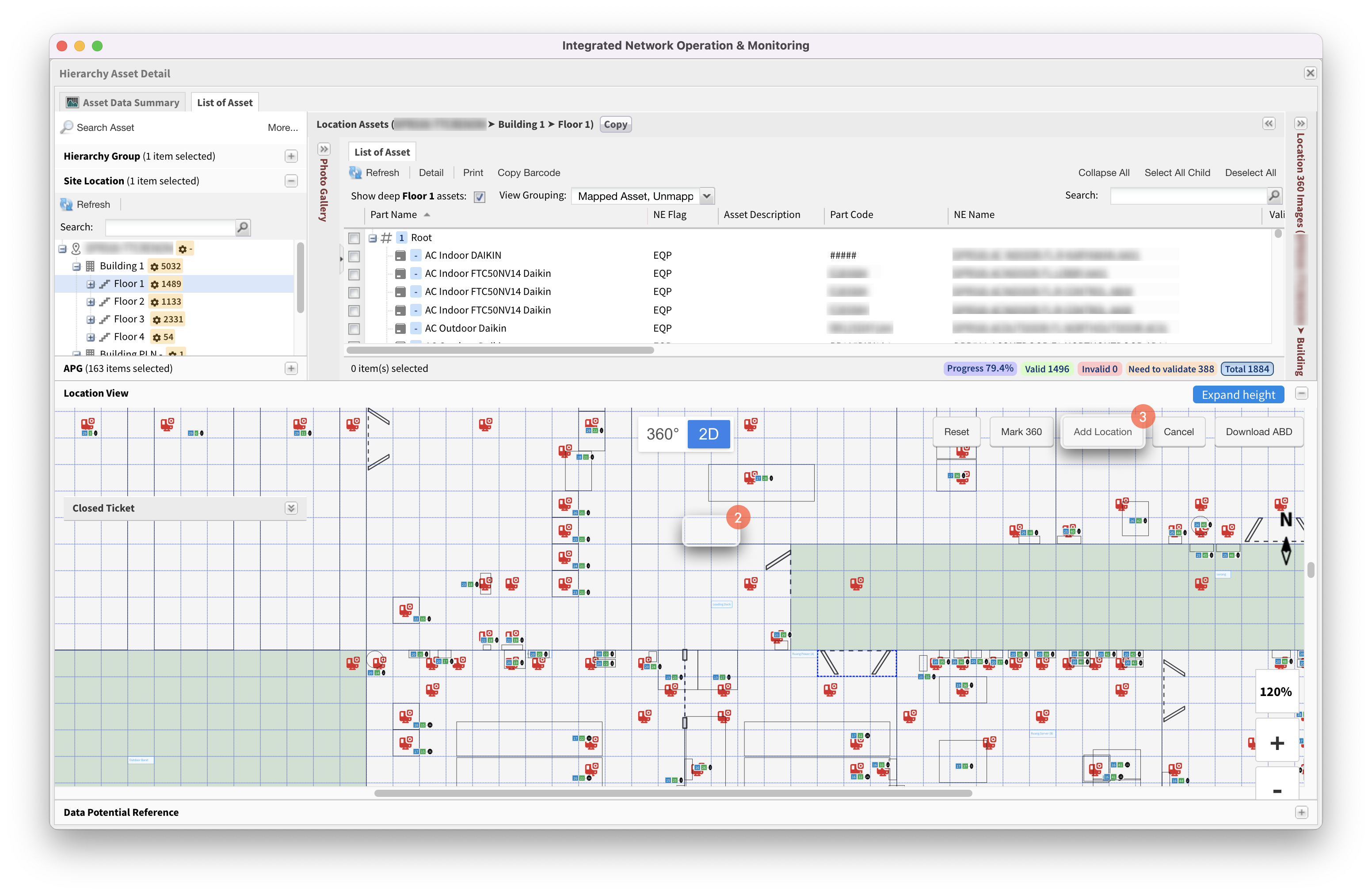Check the Root row checkbox
Screen dimensions: 1372x895
click(354, 237)
